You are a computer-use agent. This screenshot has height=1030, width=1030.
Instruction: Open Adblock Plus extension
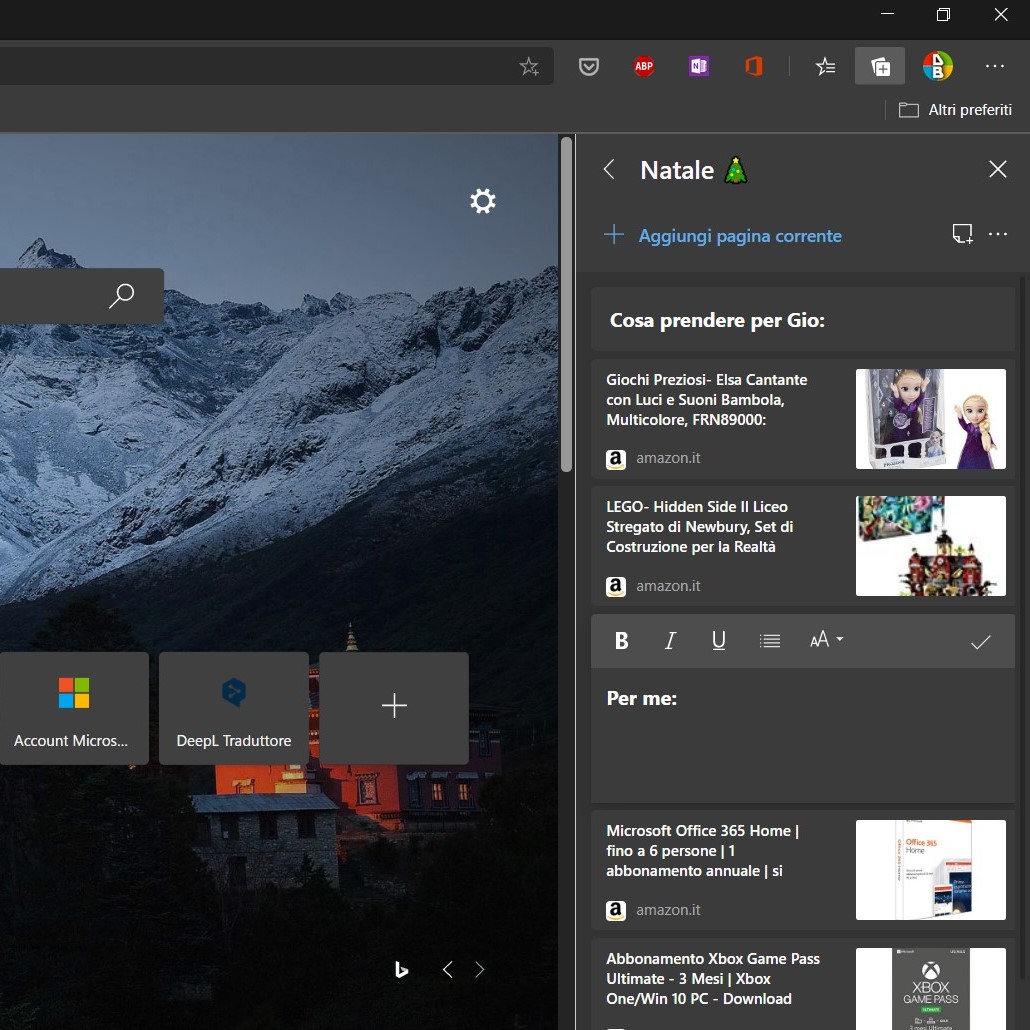(x=644, y=66)
